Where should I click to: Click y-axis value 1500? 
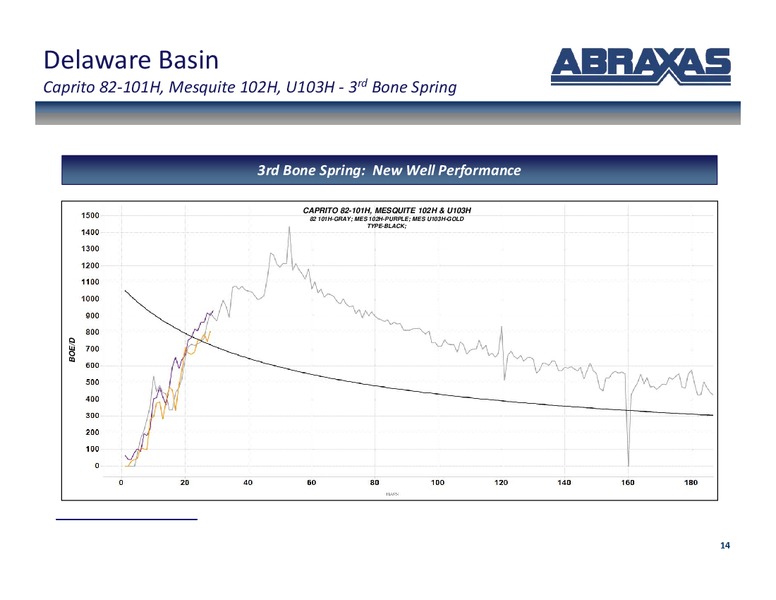(x=90, y=215)
